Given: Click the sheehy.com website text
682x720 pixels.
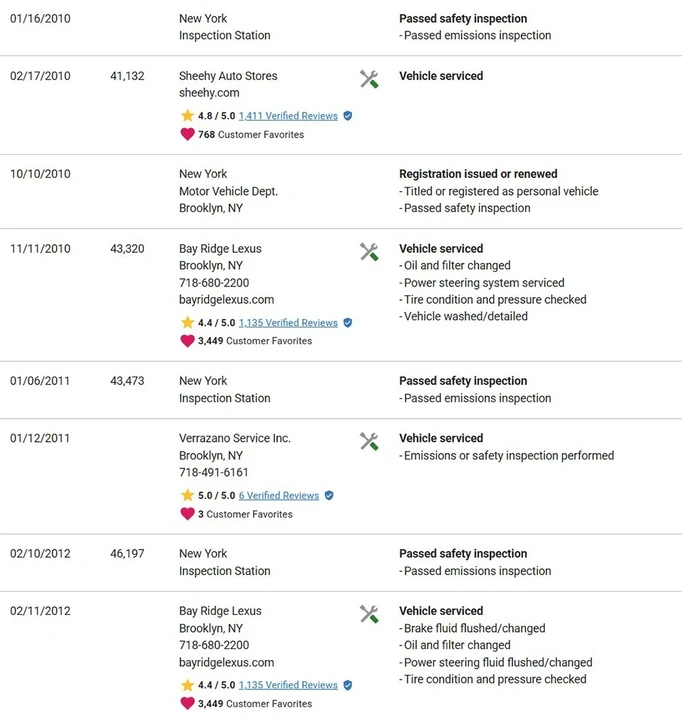Looking at the screenshot, I should pyautogui.click(x=209, y=93).
